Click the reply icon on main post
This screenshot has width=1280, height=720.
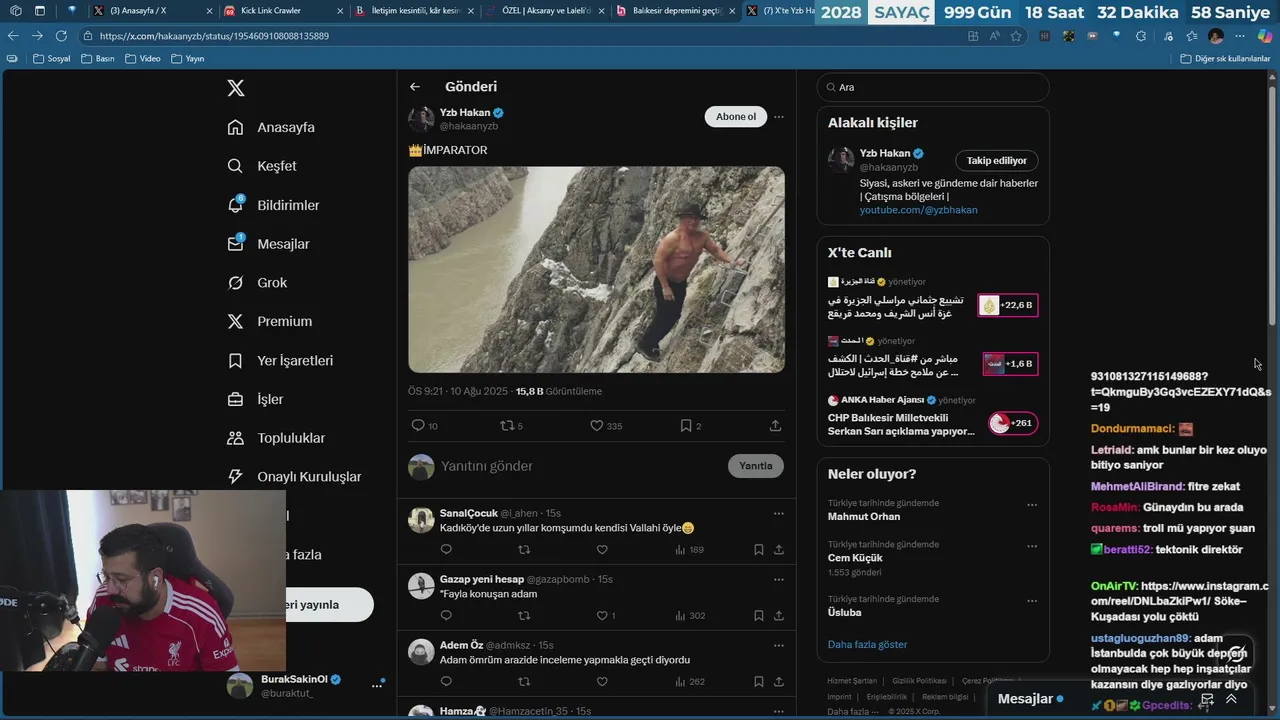coord(418,425)
